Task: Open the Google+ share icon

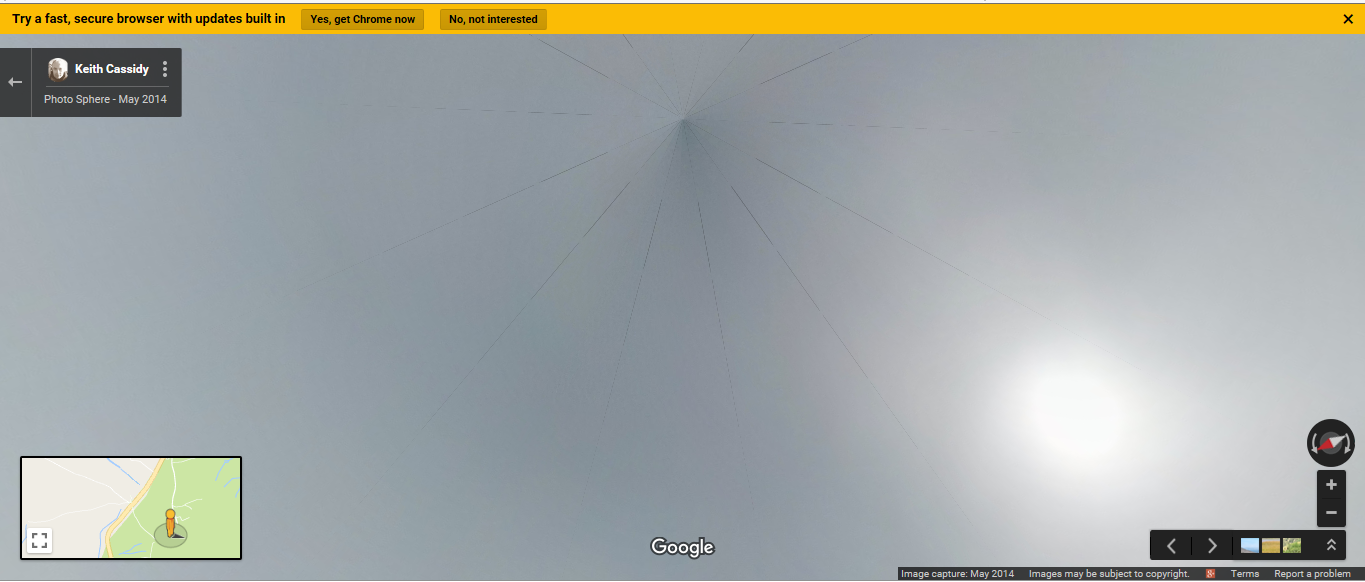Action: pos(1211,574)
